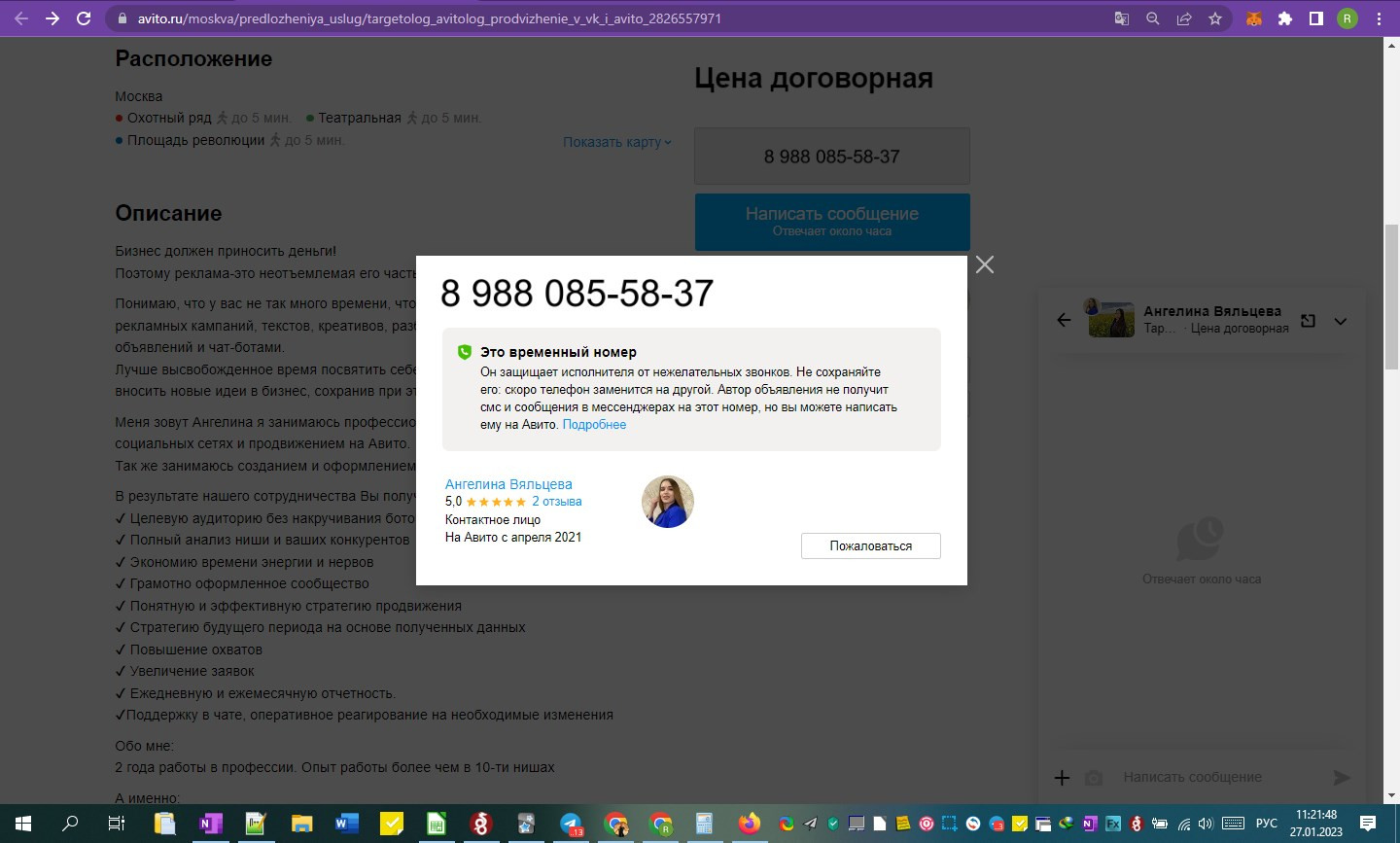The height and width of the screenshot is (843, 1400).
Task: Click the chat listing thumbnail image
Action: [1111, 319]
